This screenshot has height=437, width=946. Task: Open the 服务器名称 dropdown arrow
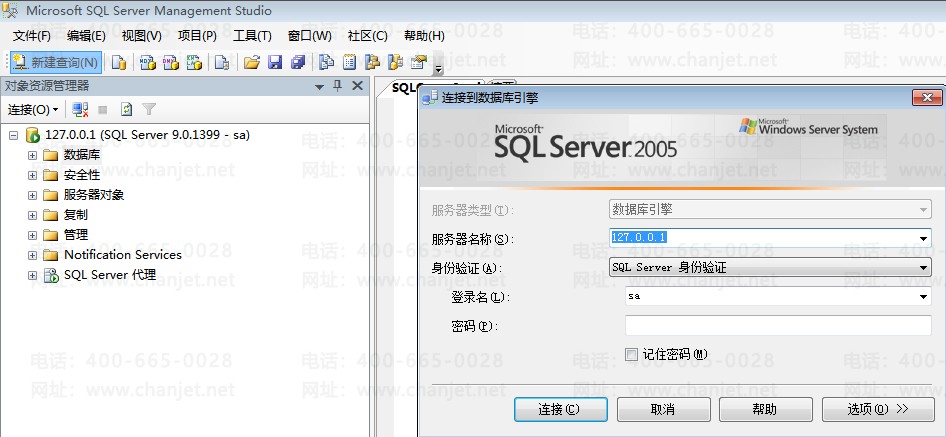pos(923,238)
